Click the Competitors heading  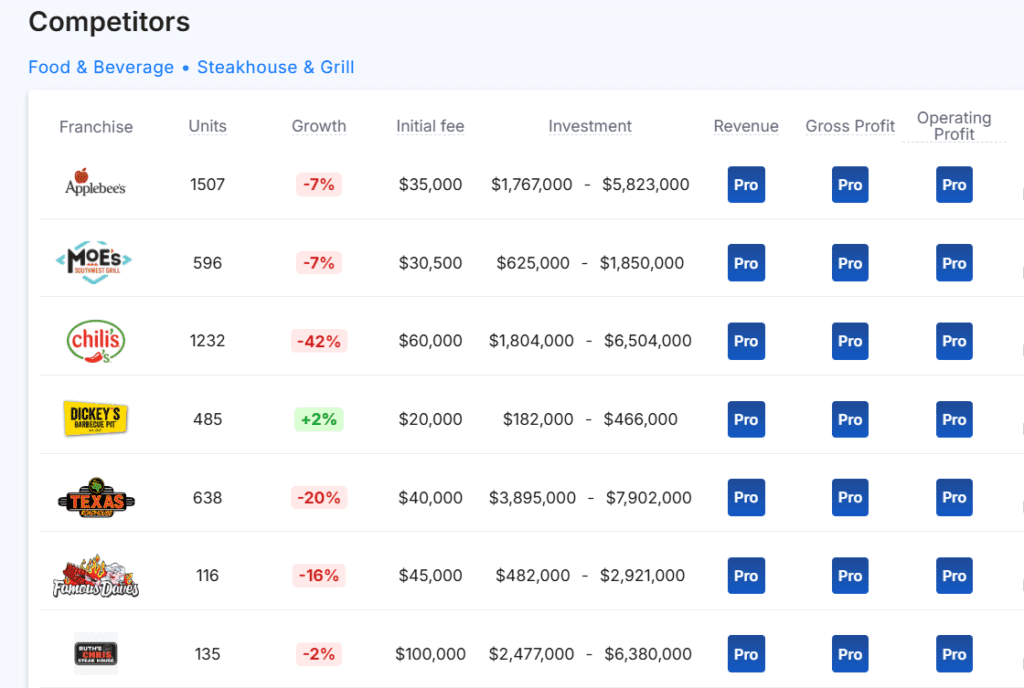(x=109, y=22)
